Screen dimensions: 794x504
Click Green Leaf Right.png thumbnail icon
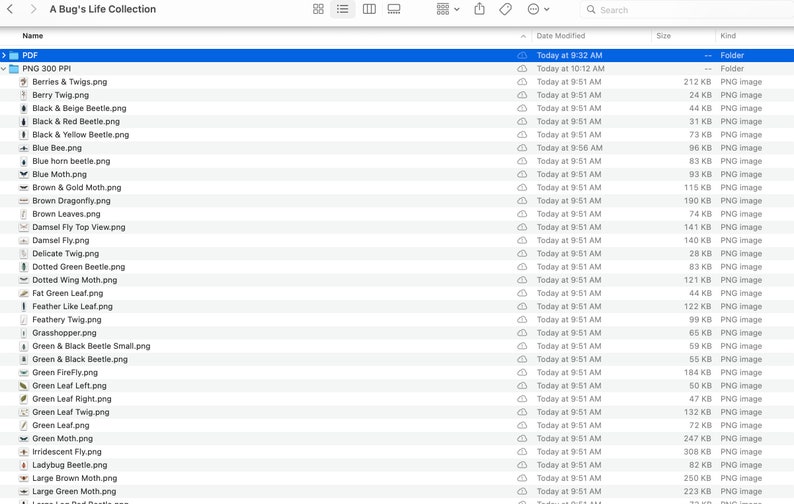click(x=23, y=399)
